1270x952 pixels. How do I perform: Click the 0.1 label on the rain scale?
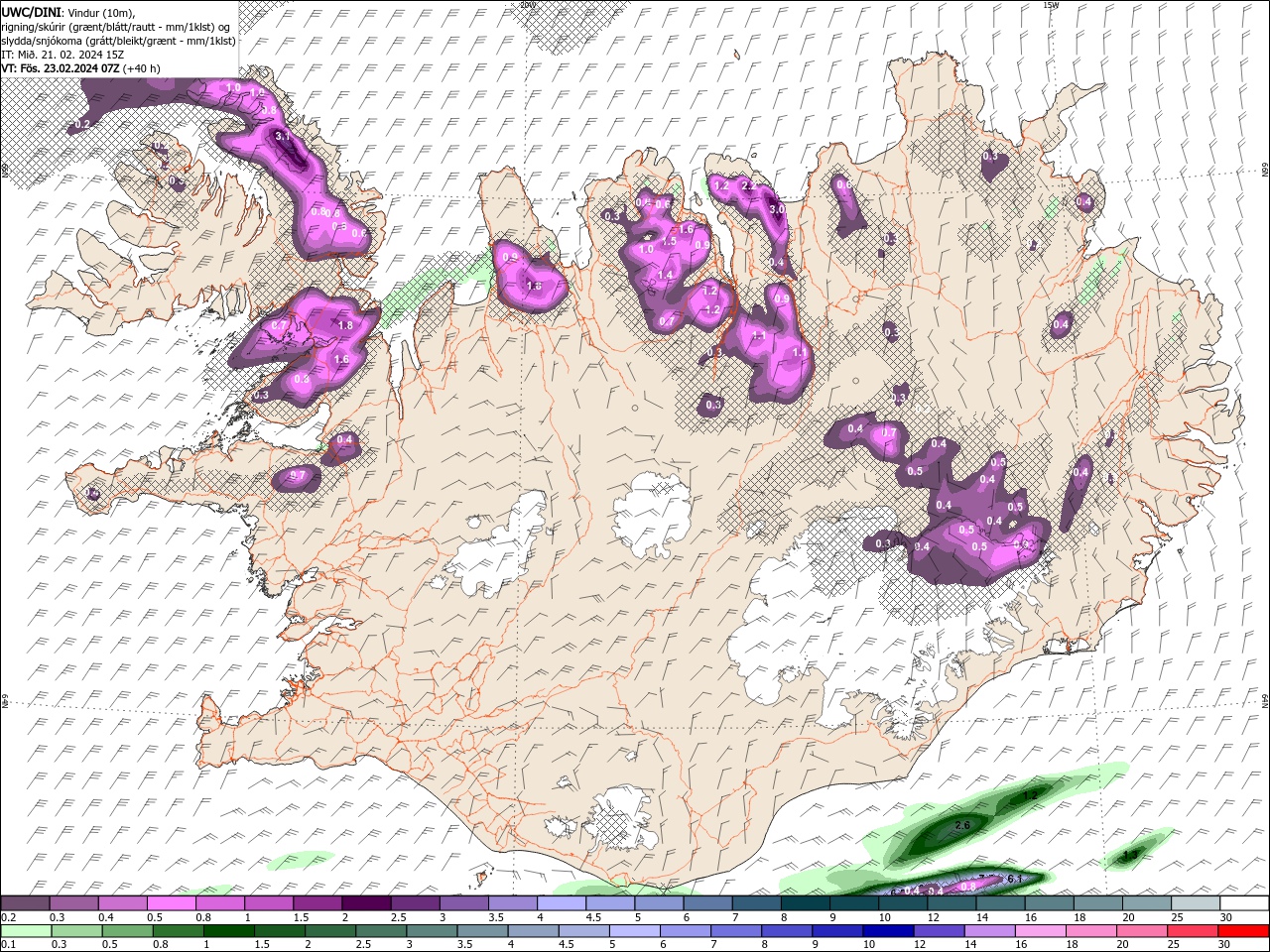(x=8, y=945)
